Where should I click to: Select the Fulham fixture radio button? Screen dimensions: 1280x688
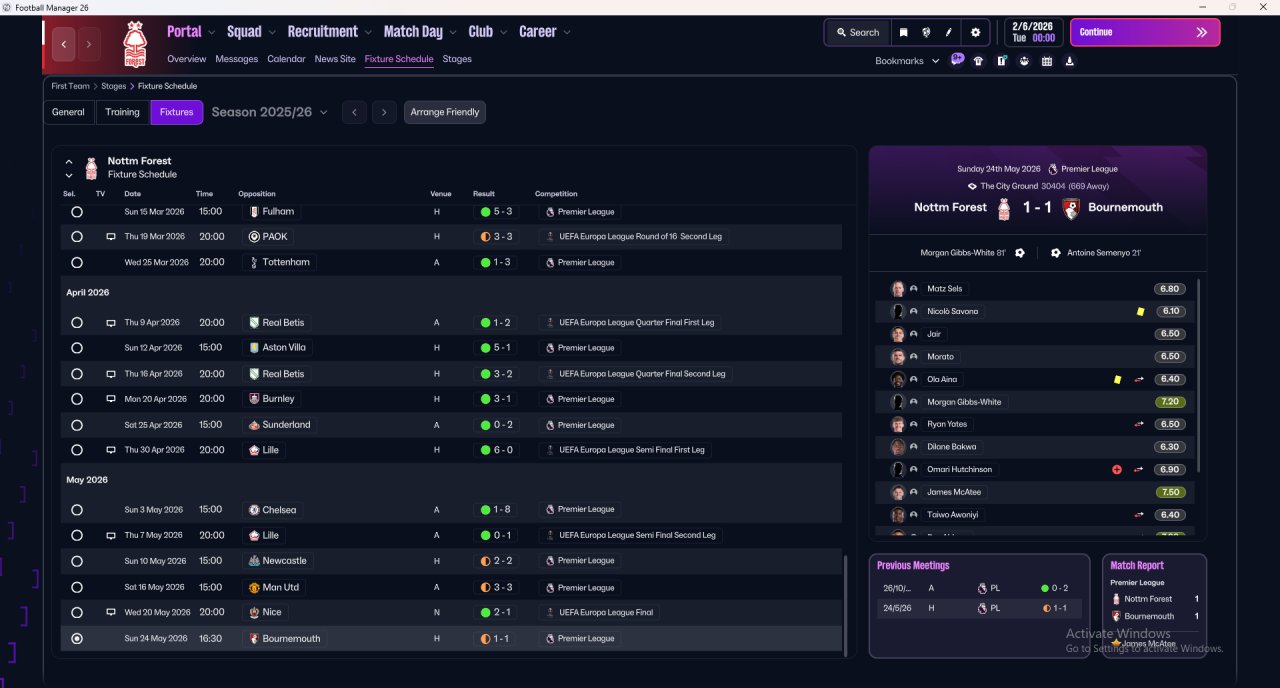(x=77, y=212)
